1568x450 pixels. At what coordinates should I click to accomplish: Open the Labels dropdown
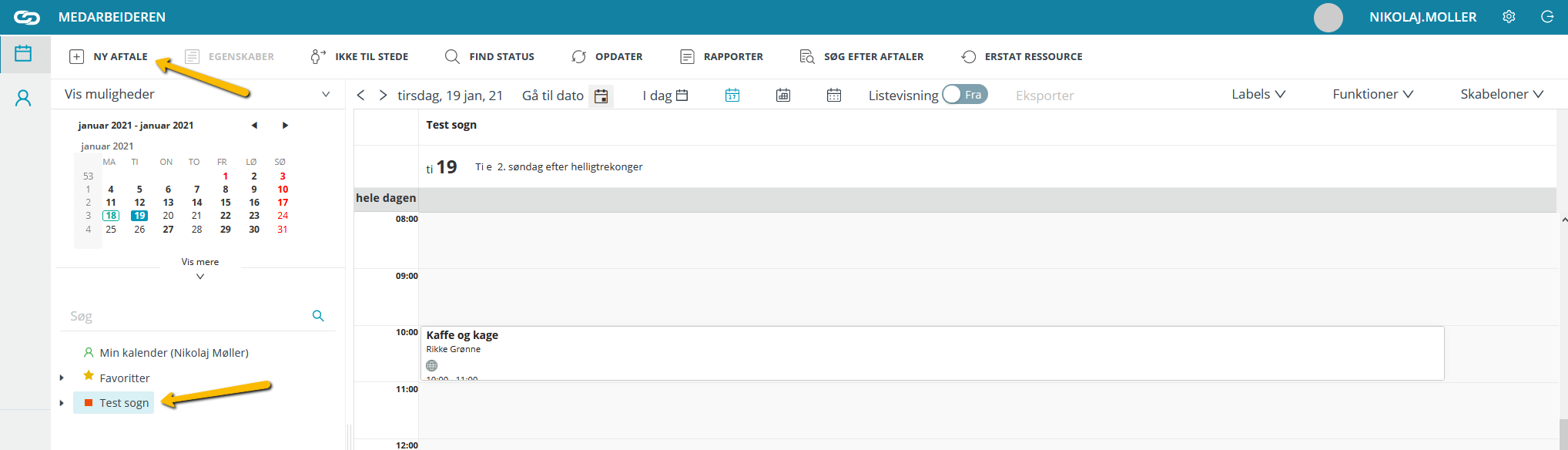pos(1258,94)
